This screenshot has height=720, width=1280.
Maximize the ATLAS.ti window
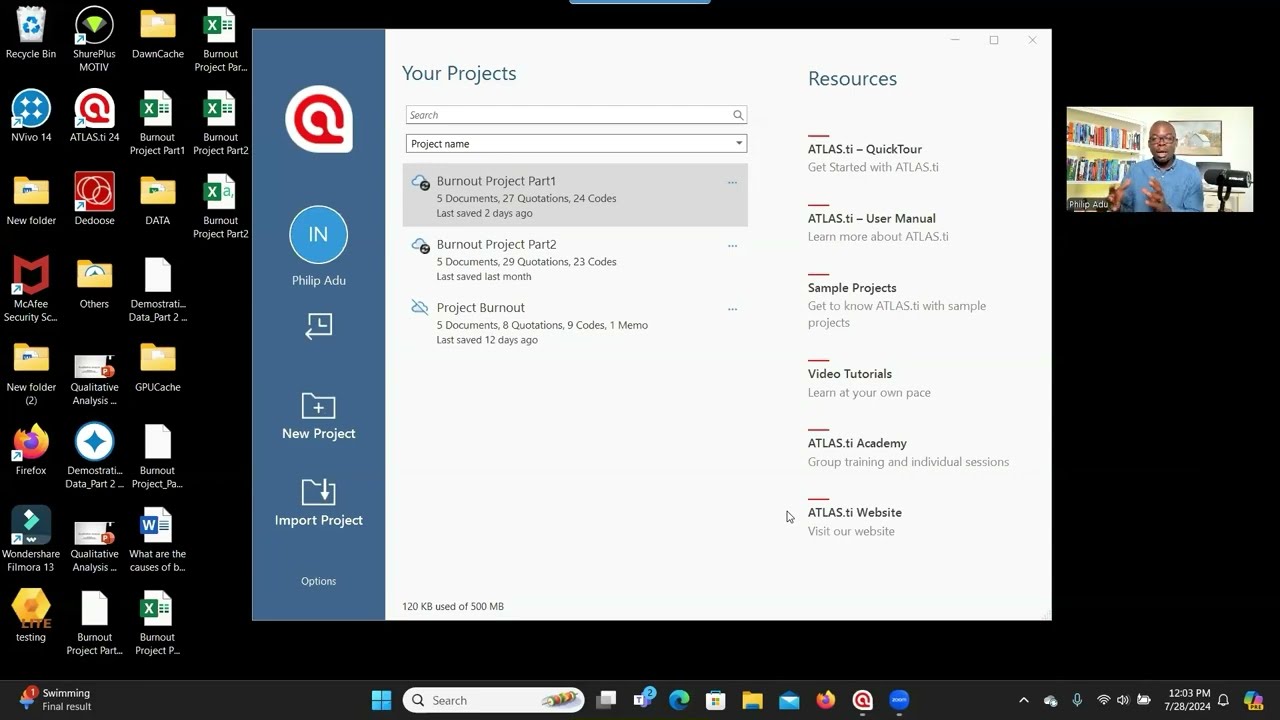[x=993, y=40]
